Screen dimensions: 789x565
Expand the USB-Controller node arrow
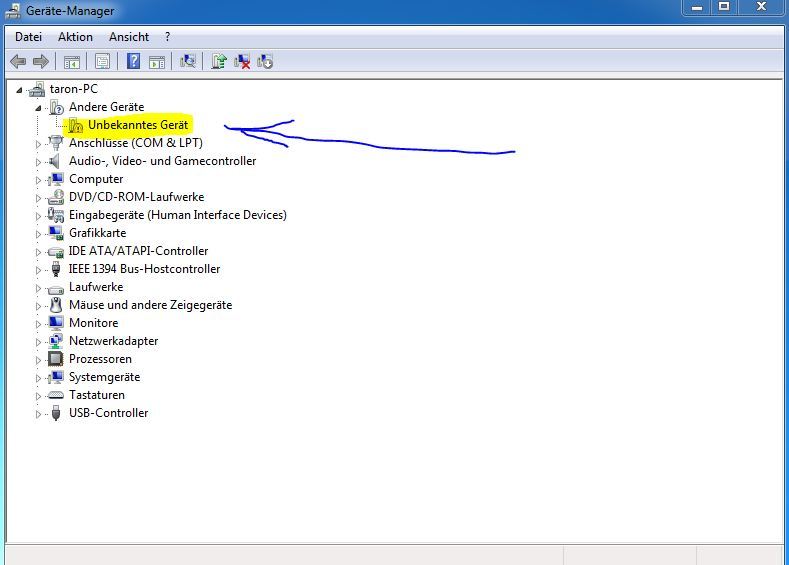point(38,415)
